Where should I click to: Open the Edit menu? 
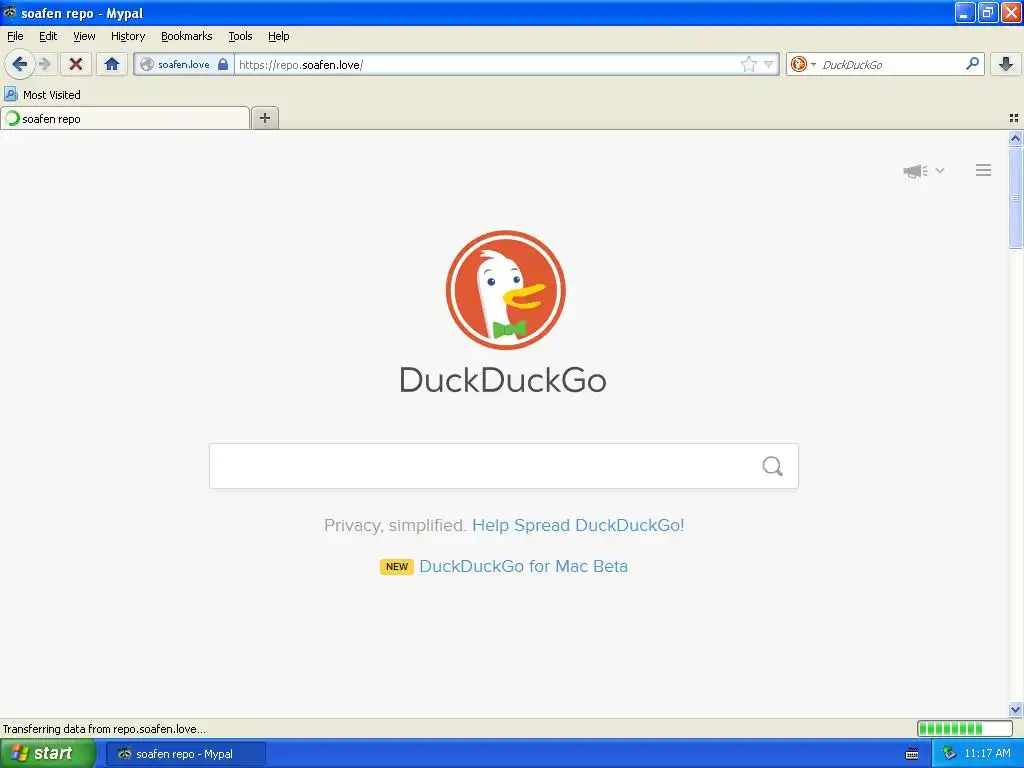coord(48,36)
